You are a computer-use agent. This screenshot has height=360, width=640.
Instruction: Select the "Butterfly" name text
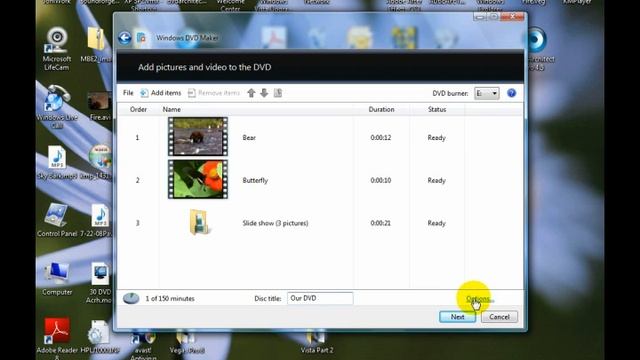[255, 180]
